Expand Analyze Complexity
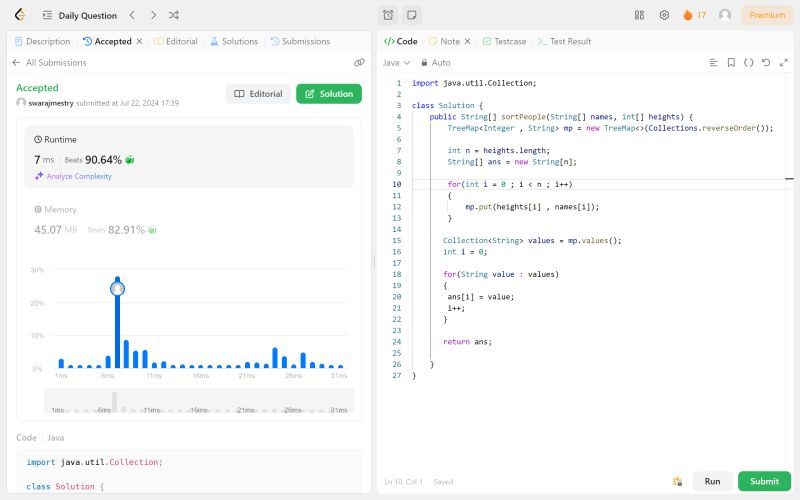 tap(73, 176)
